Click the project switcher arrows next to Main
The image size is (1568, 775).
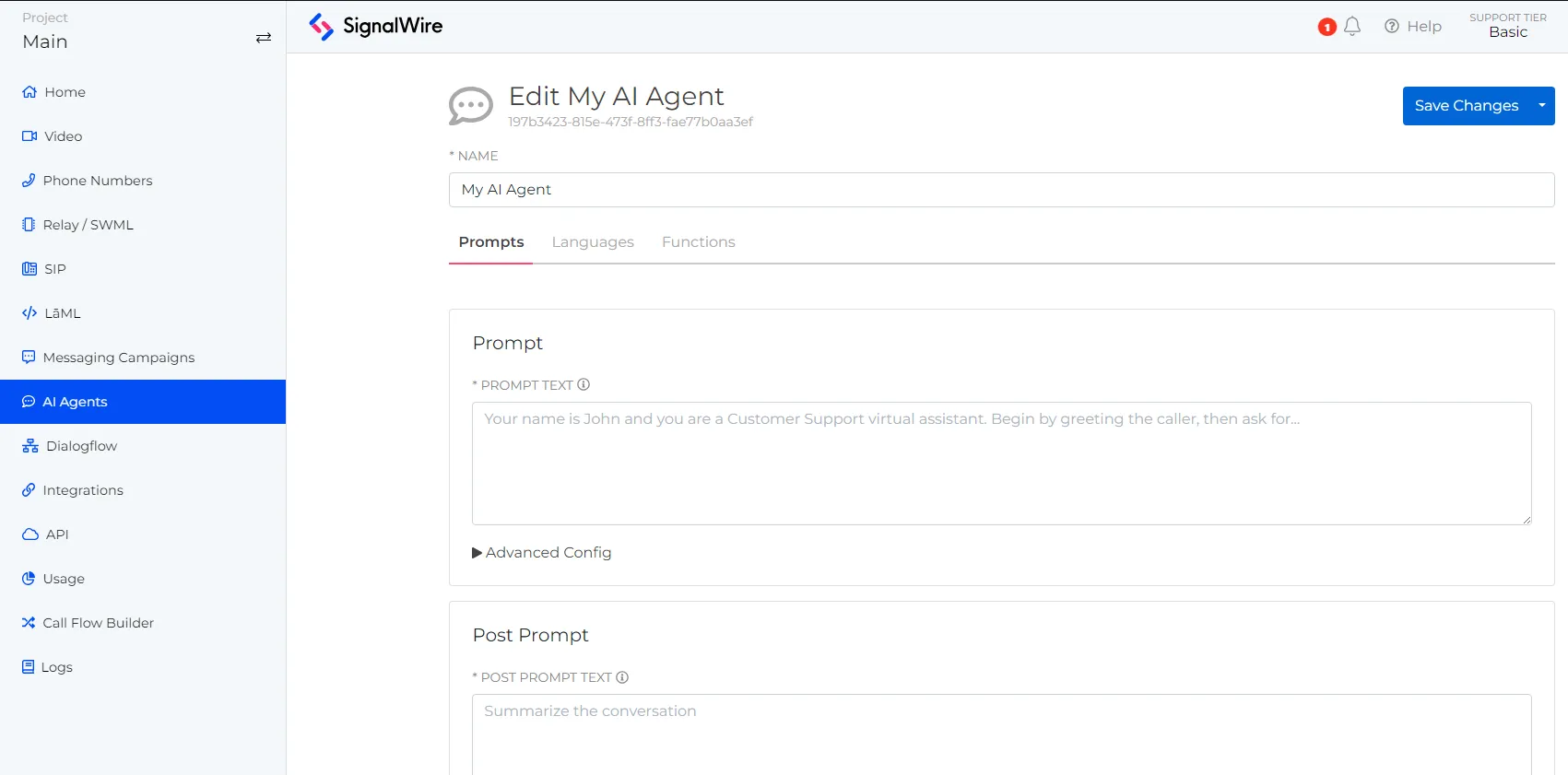coord(264,38)
